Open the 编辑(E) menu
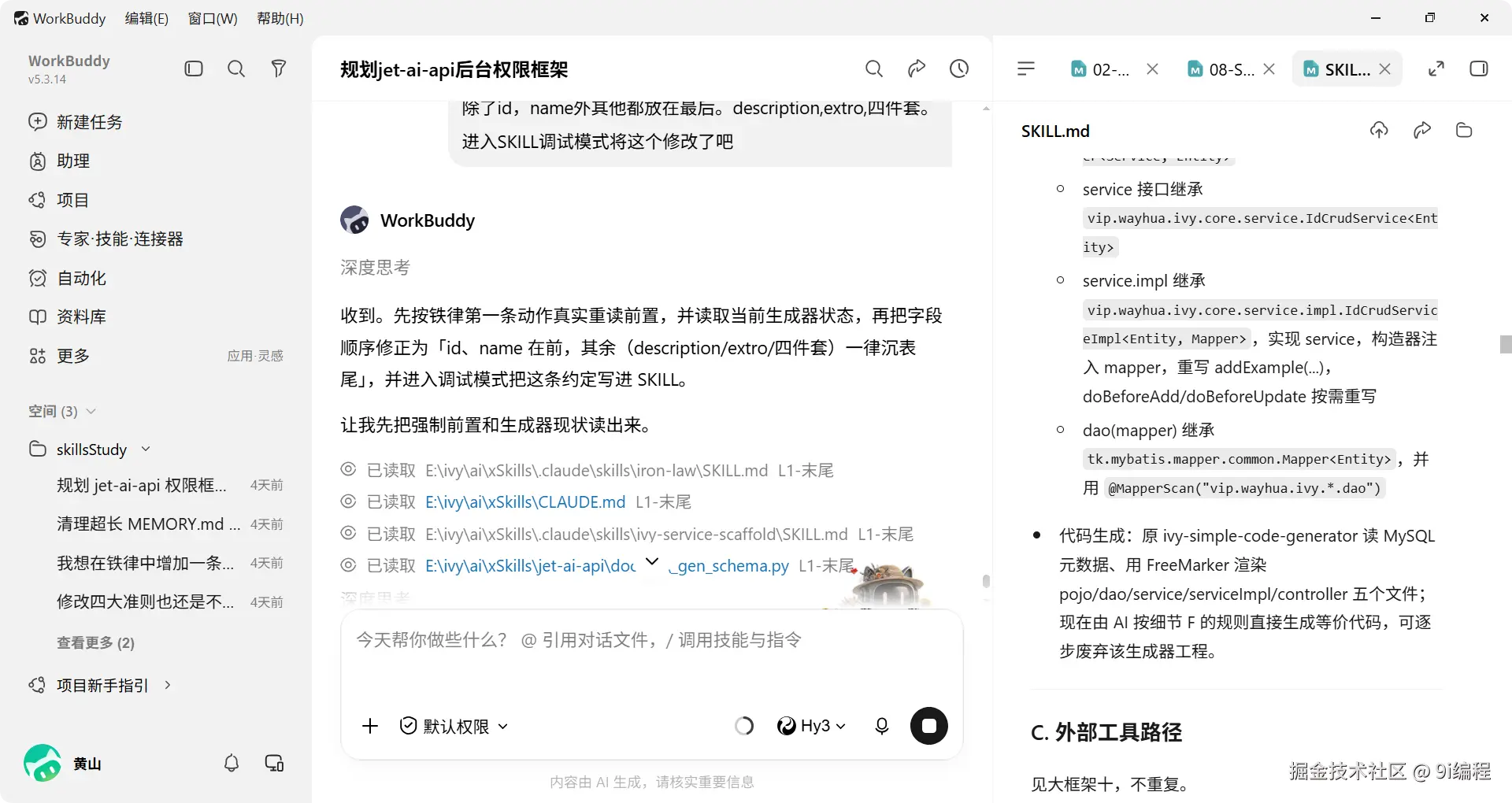 146,18
